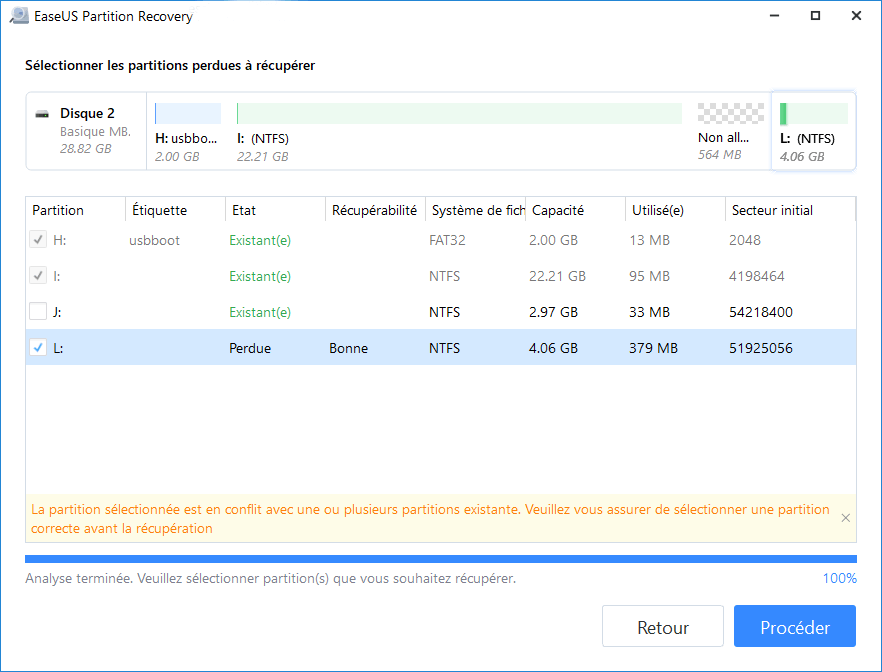
Task: Click the Disque 2 drive icon
Action: (42, 114)
